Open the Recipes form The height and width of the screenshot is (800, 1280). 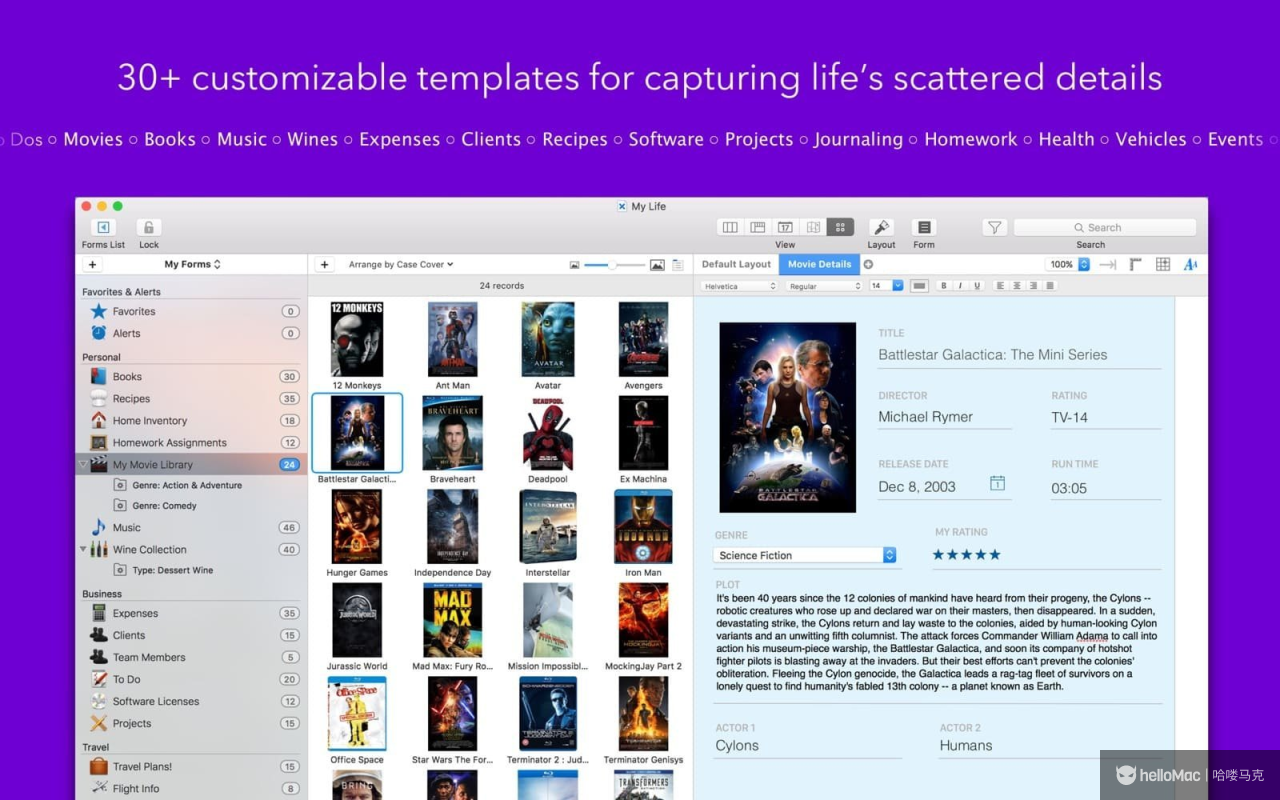coord(192,399)
